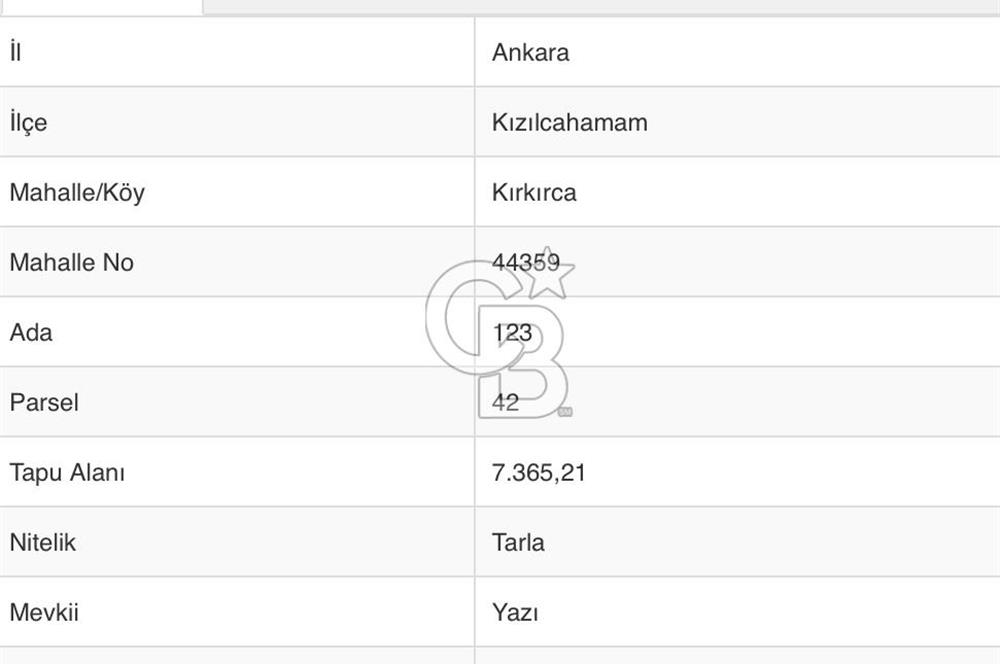Image resolution: width=1000 pixels, height=664 pixels.
Task: Click the İl row label
Action: [x=15, y=53]
